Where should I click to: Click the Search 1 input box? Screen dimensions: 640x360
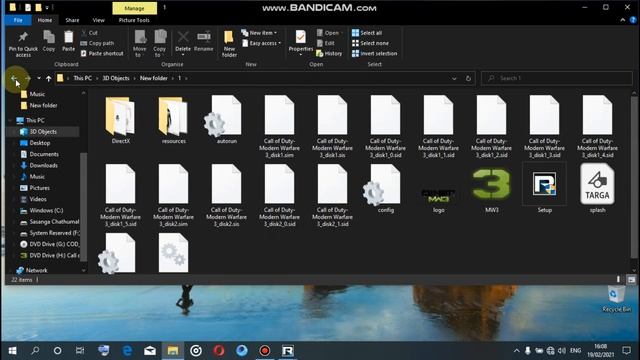[x=557, y=78]
